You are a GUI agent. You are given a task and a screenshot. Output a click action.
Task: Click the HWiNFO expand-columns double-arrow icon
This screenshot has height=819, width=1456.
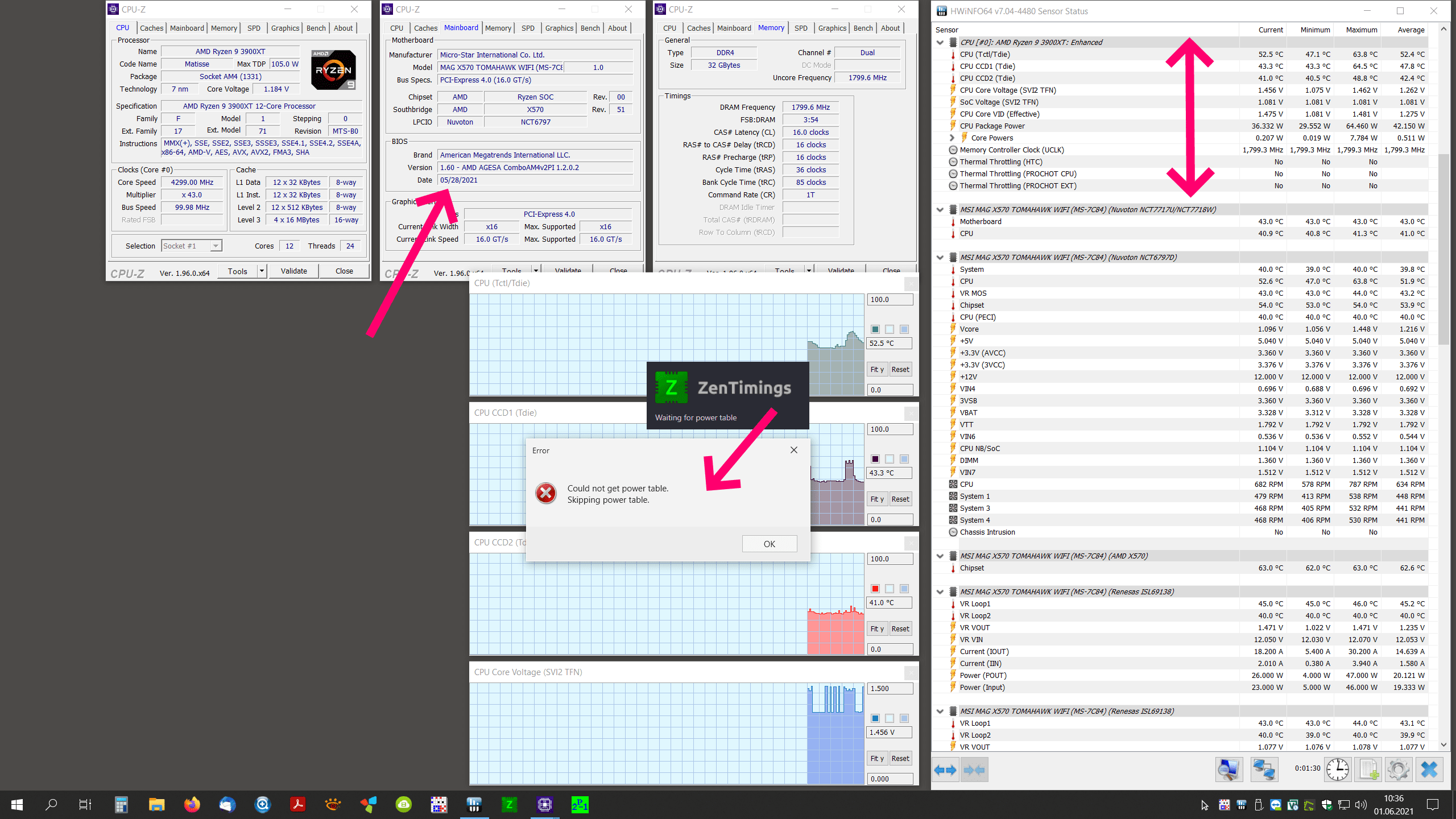point(945,770)
